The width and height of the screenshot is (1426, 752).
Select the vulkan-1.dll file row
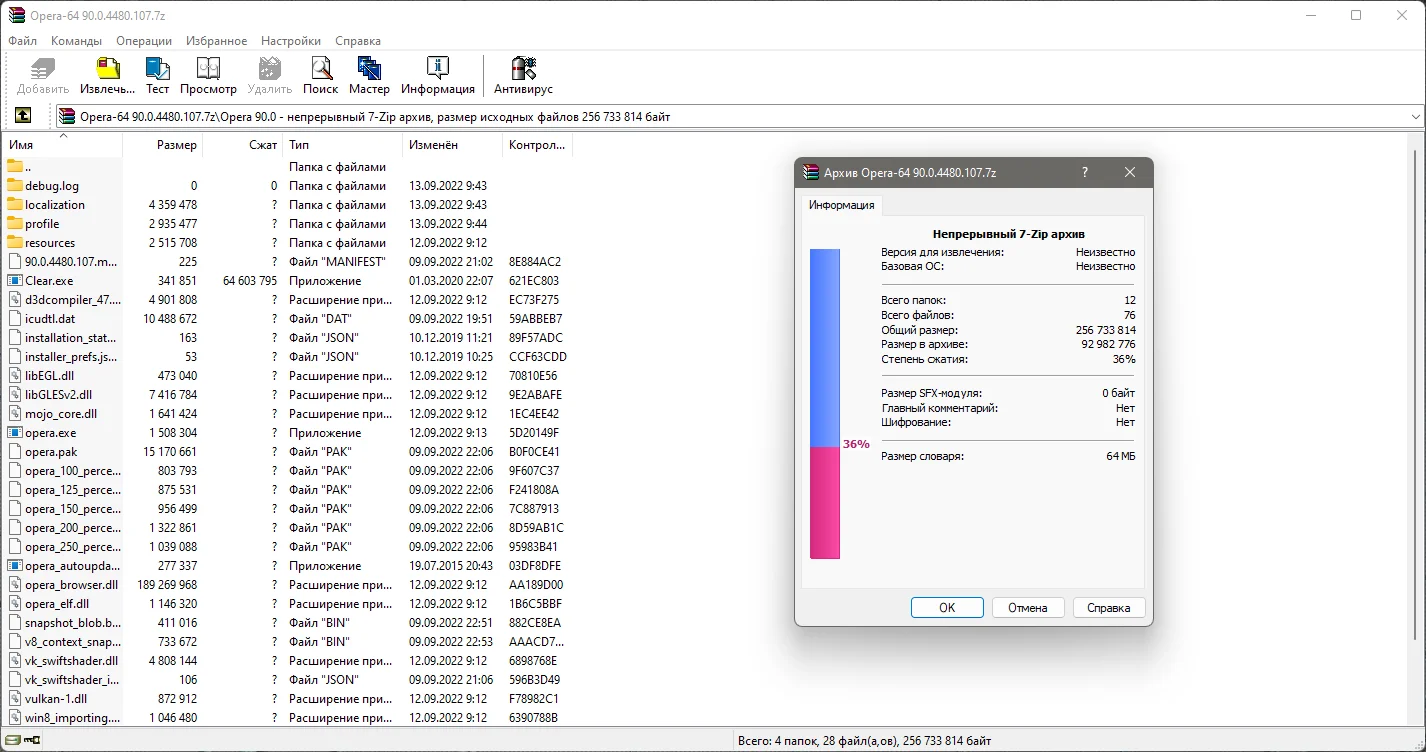[x=287, y=698]
